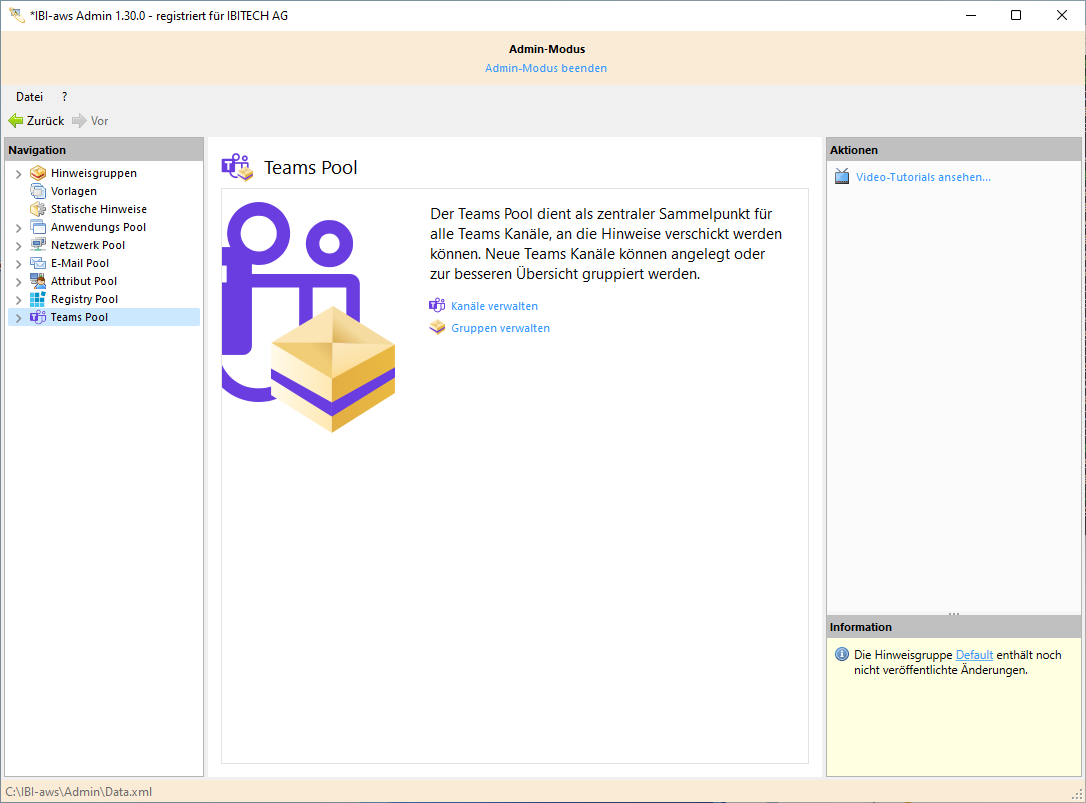Open Kanäle verwalten link

[x=494, y=306]
